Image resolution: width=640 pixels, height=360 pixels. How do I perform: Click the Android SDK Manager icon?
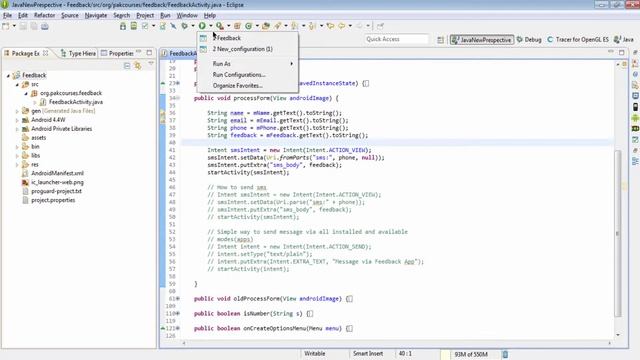pos(123,26)
